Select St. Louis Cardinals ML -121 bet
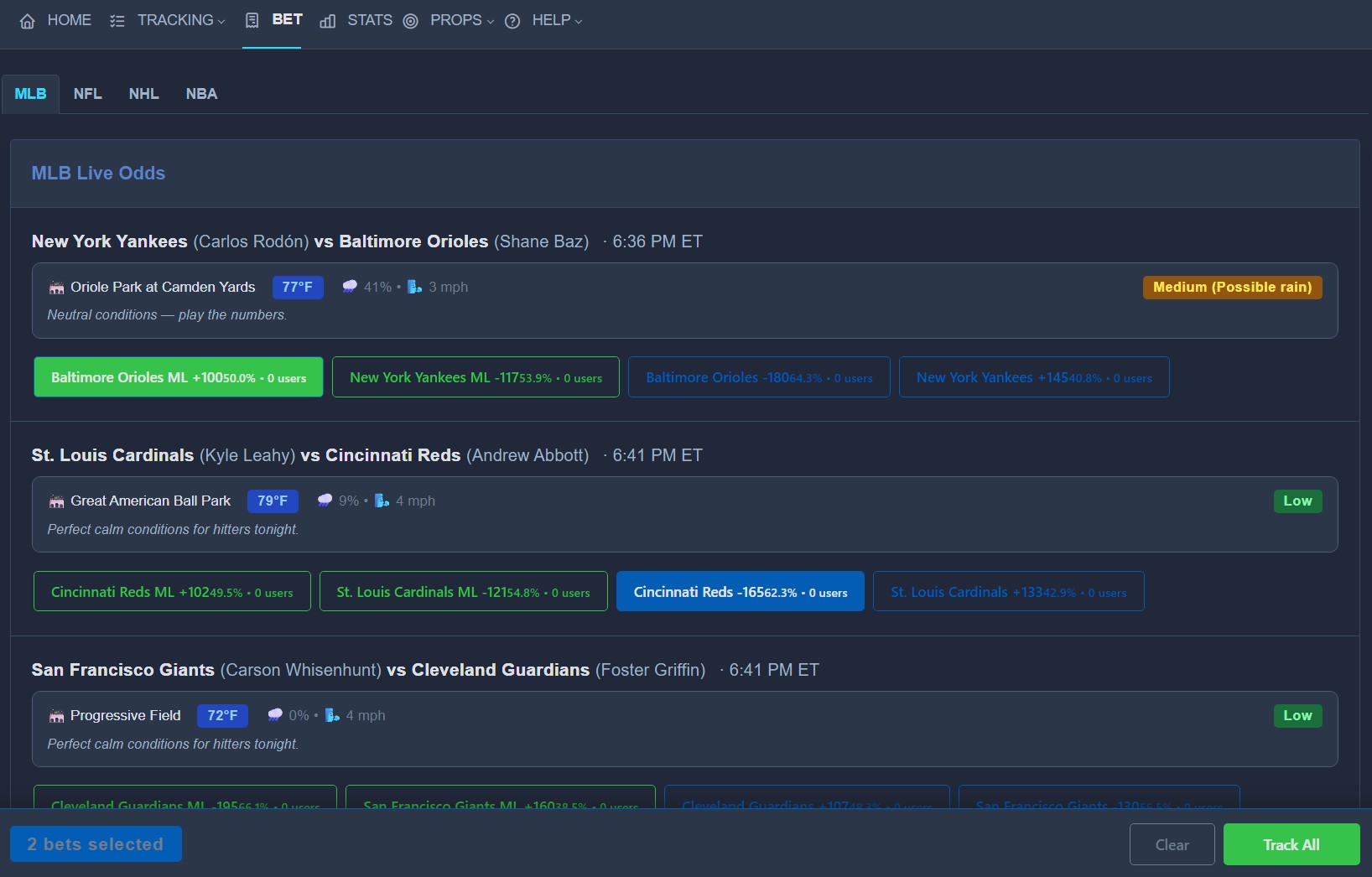1372x877 pixels. pyautogui.click(x=464, y=592)
